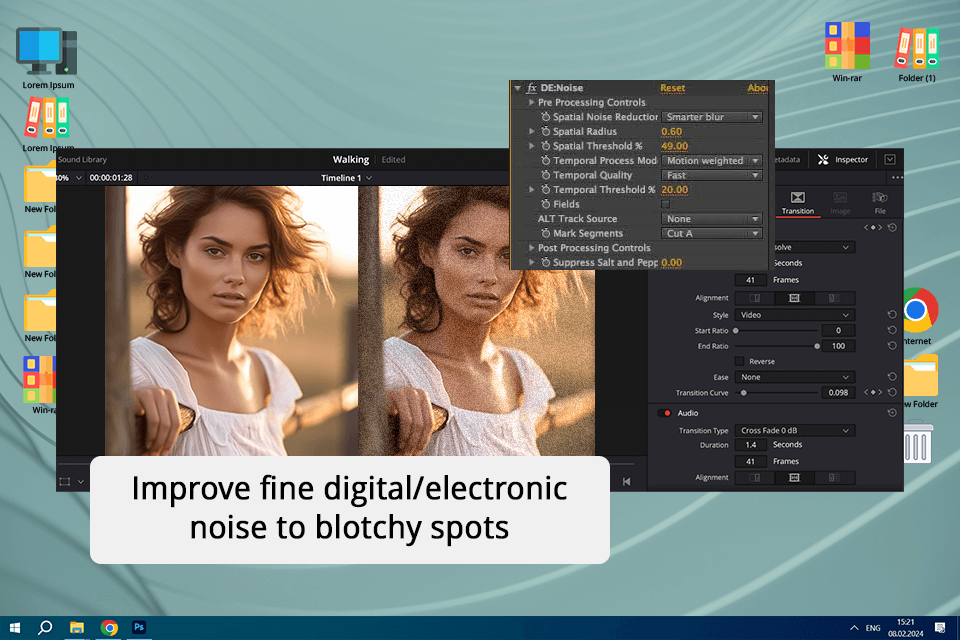This screenshot has width=960, height=640.
Task: Expand the Spatial Radius disclosure triangle
Action: [531, 131]
